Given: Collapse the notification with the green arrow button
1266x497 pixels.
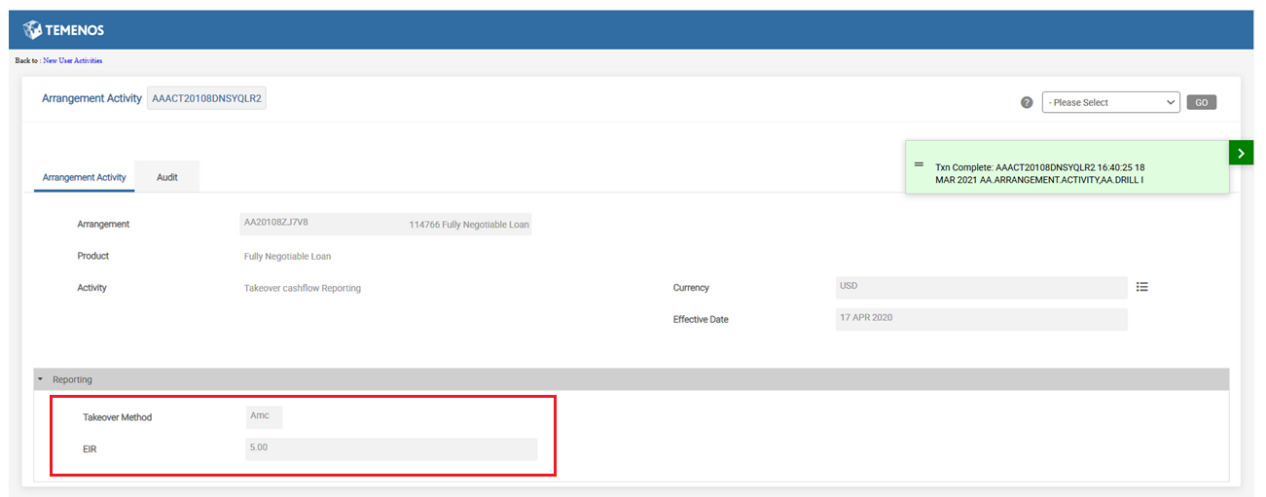Looking at the screenshot, I should point(1240,153).
